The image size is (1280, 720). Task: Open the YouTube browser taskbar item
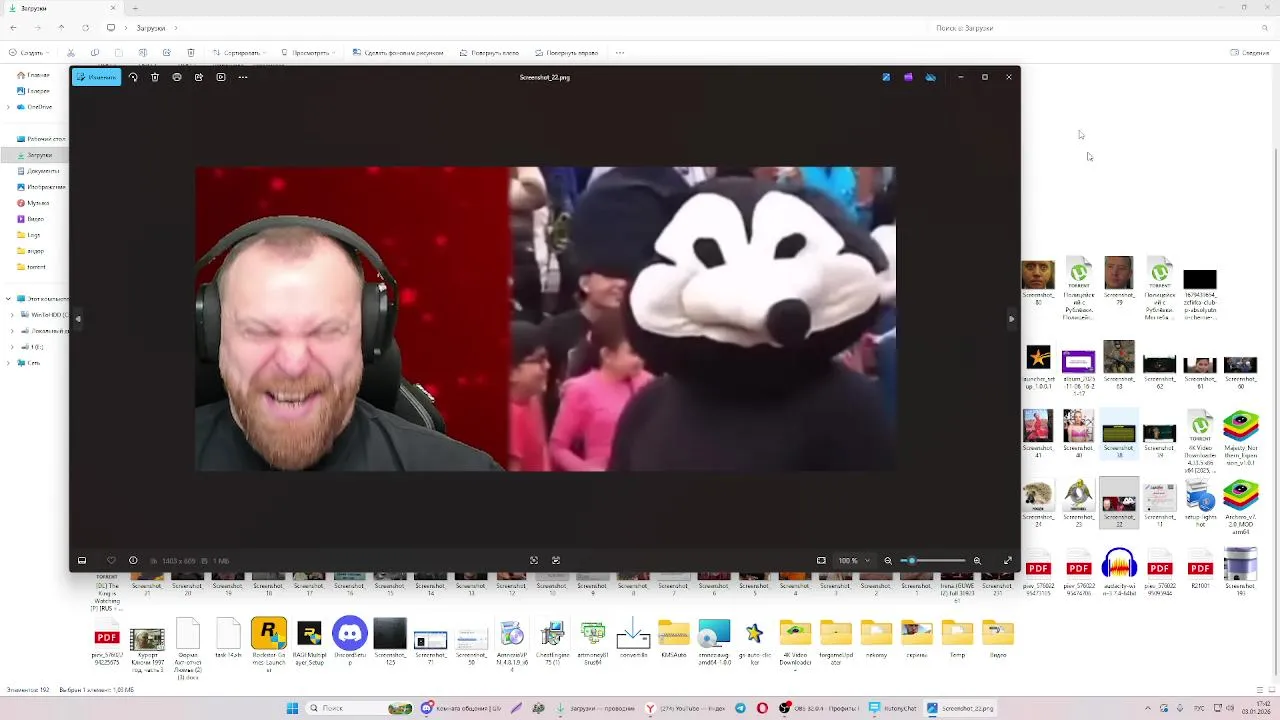685,708
